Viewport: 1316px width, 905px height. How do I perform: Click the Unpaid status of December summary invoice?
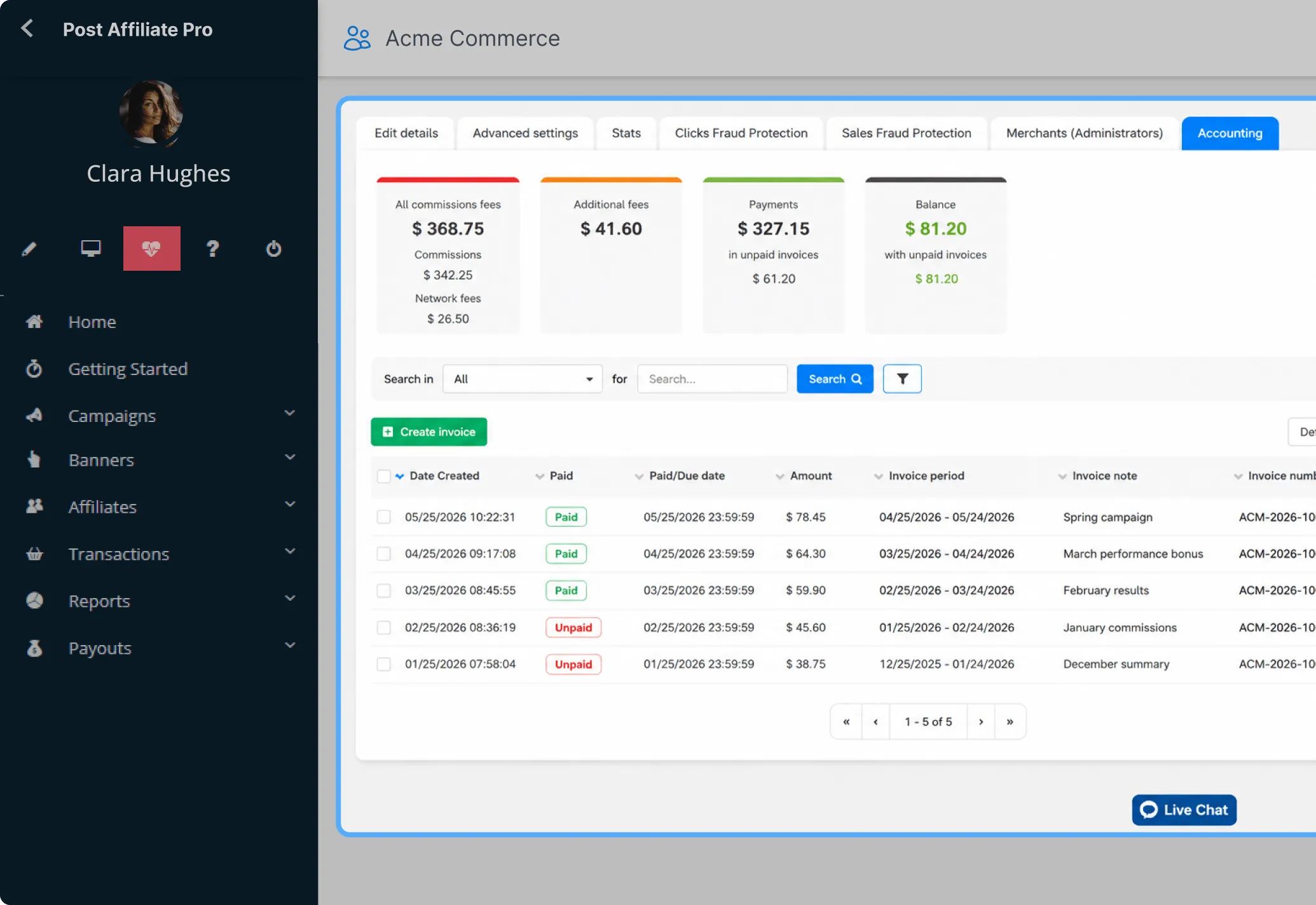573,664
